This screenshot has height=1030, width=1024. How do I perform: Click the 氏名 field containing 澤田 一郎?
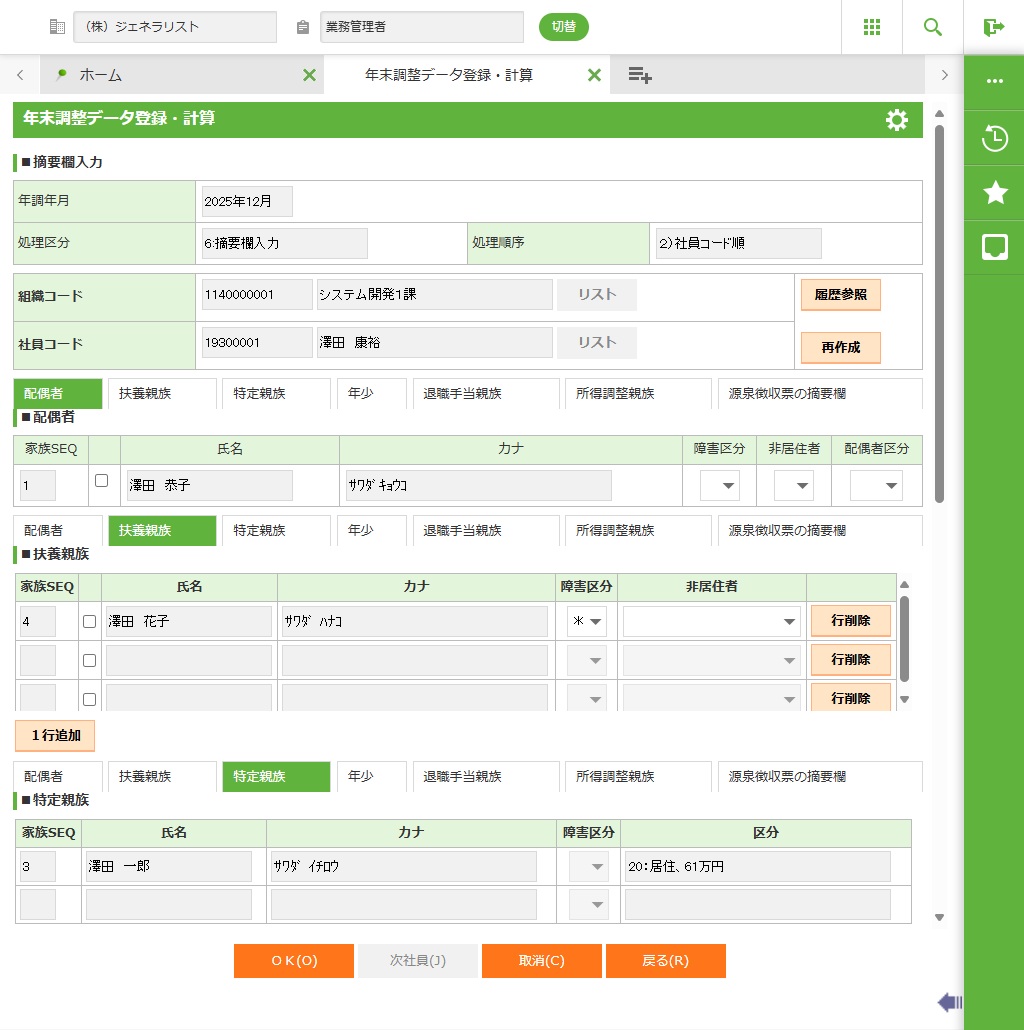[x=168, y=866]
